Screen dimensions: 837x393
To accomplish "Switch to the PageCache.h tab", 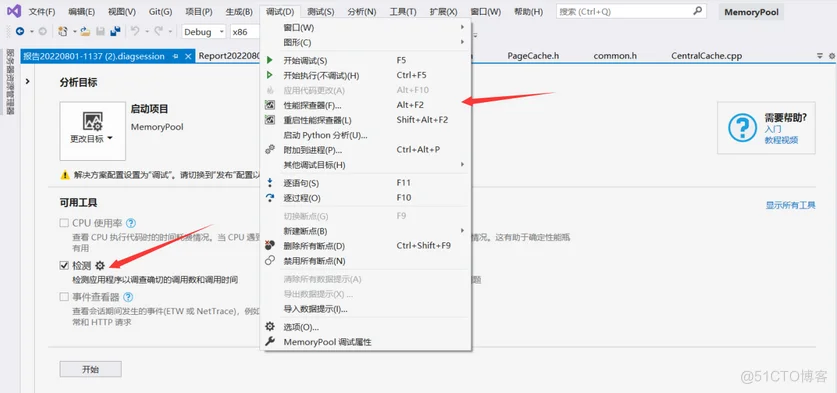I will click(x=533, y=56).
